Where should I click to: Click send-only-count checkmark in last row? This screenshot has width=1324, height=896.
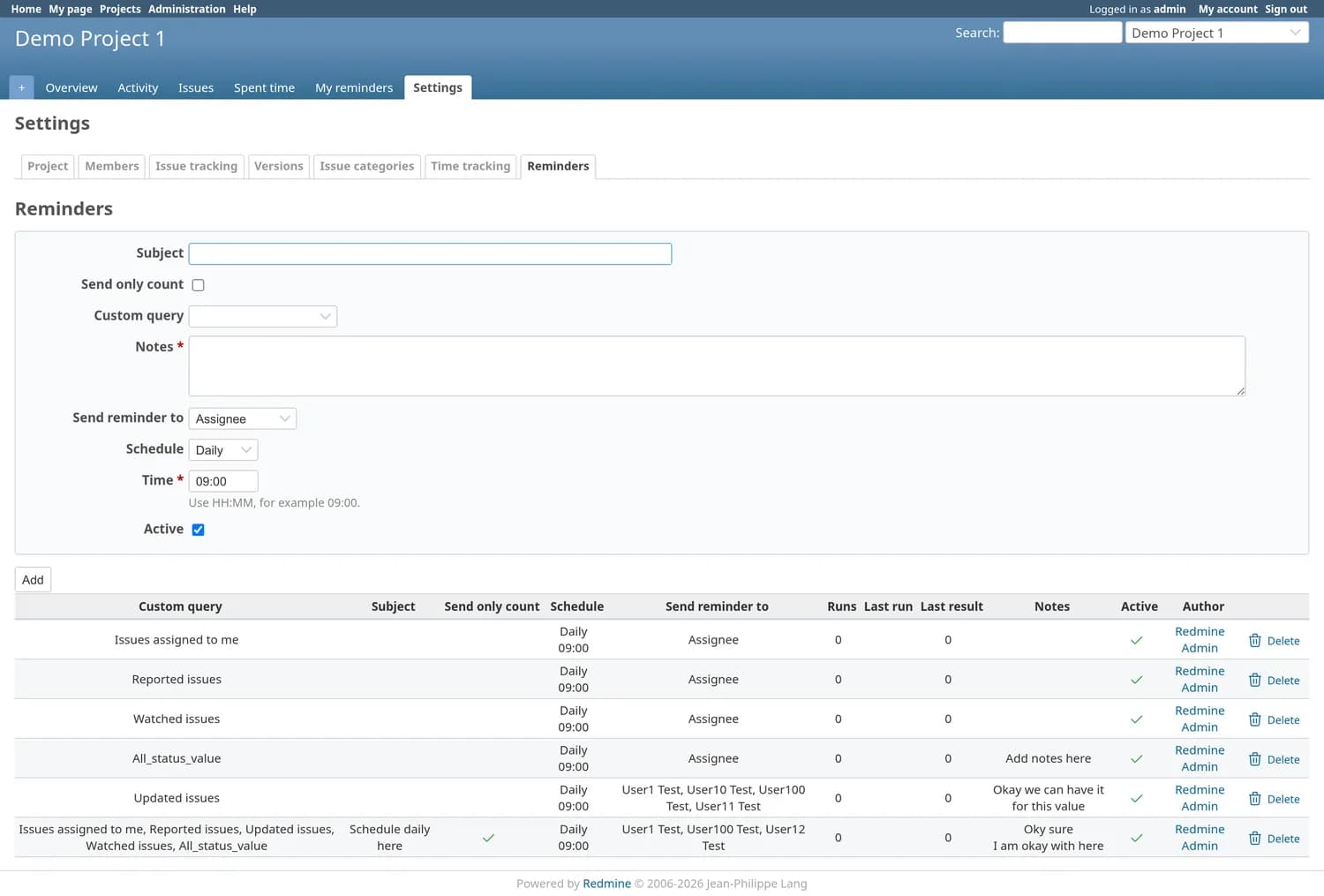tap(488, 838)
